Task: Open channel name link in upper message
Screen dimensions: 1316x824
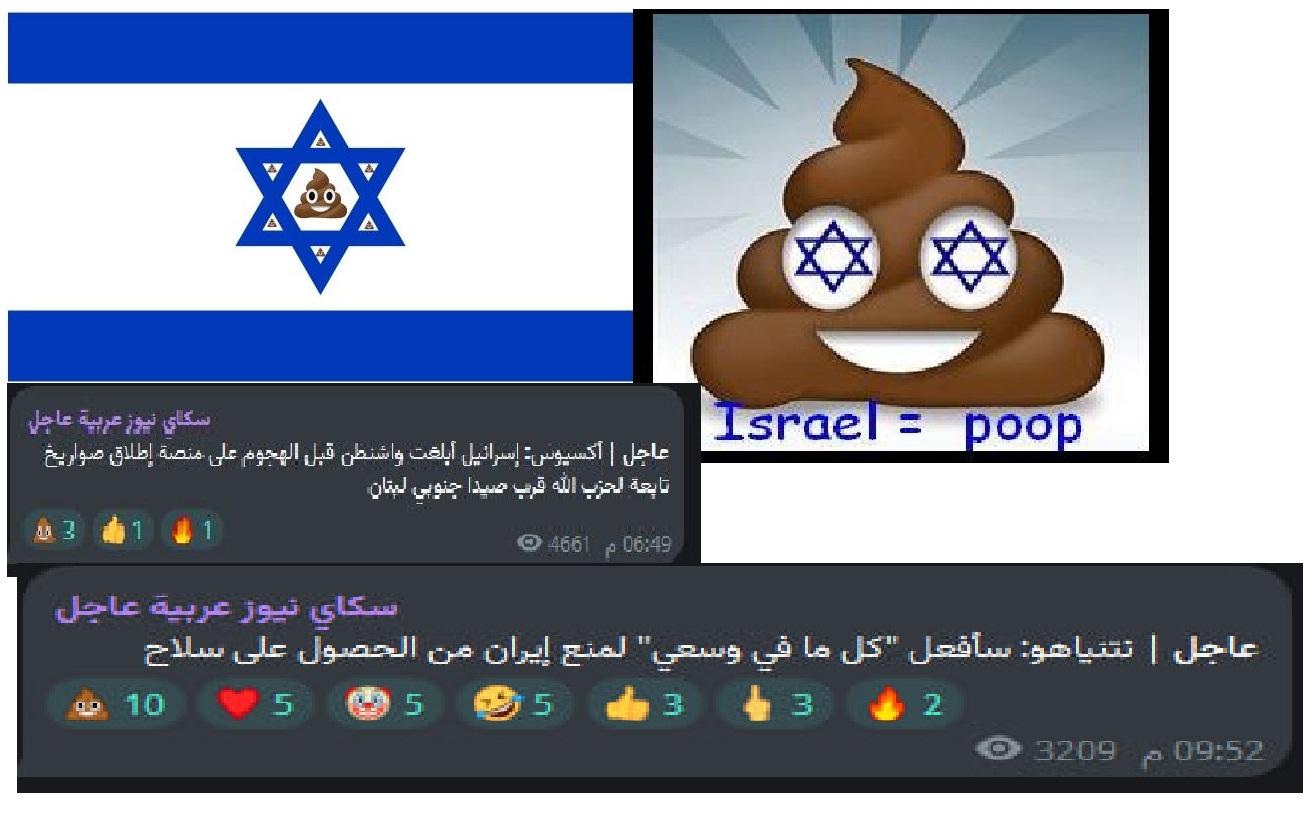Action: pos(119,420)
